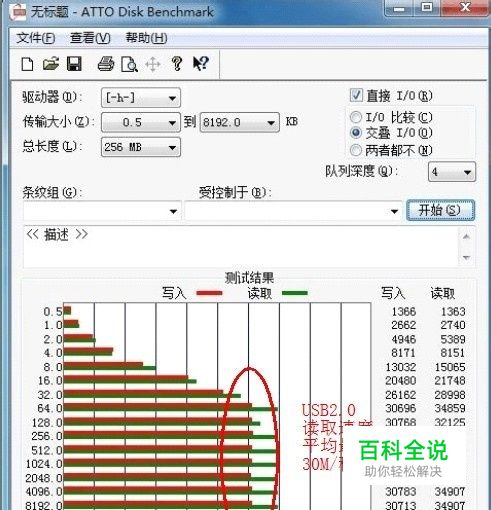Open About question mark icon
This screenshot has height=510, width=491.
pyautogui.click(x=177, y=63)
